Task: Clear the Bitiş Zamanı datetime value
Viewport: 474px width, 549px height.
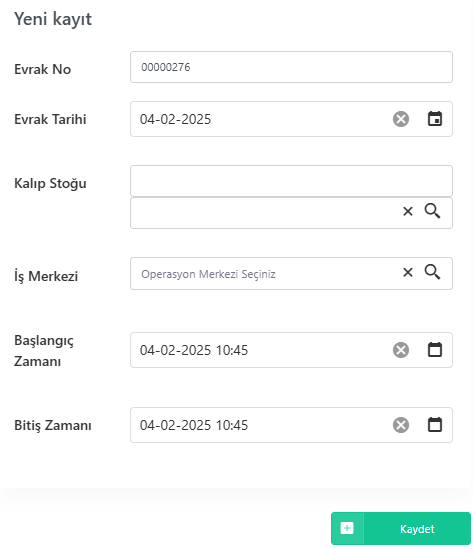Action: coord(401,425)
